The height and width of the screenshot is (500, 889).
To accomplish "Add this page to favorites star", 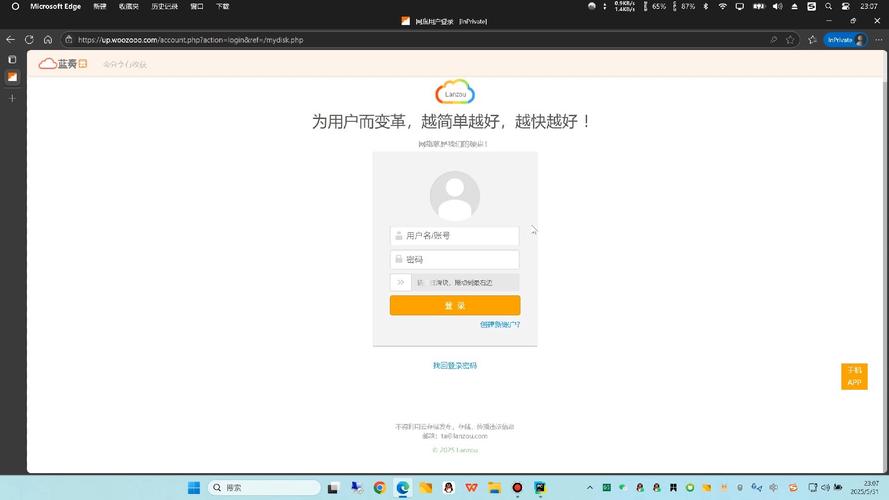I will coord(790,40).
